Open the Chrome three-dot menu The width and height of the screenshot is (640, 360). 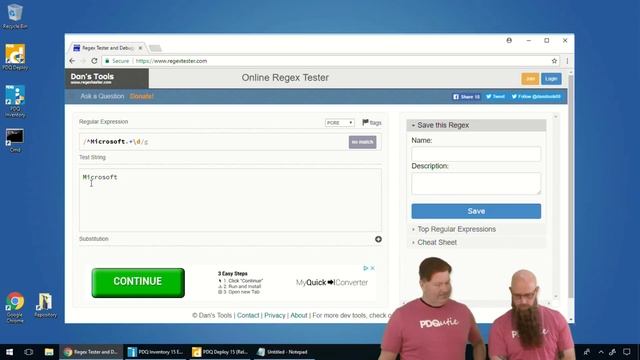tap(567, 61)
